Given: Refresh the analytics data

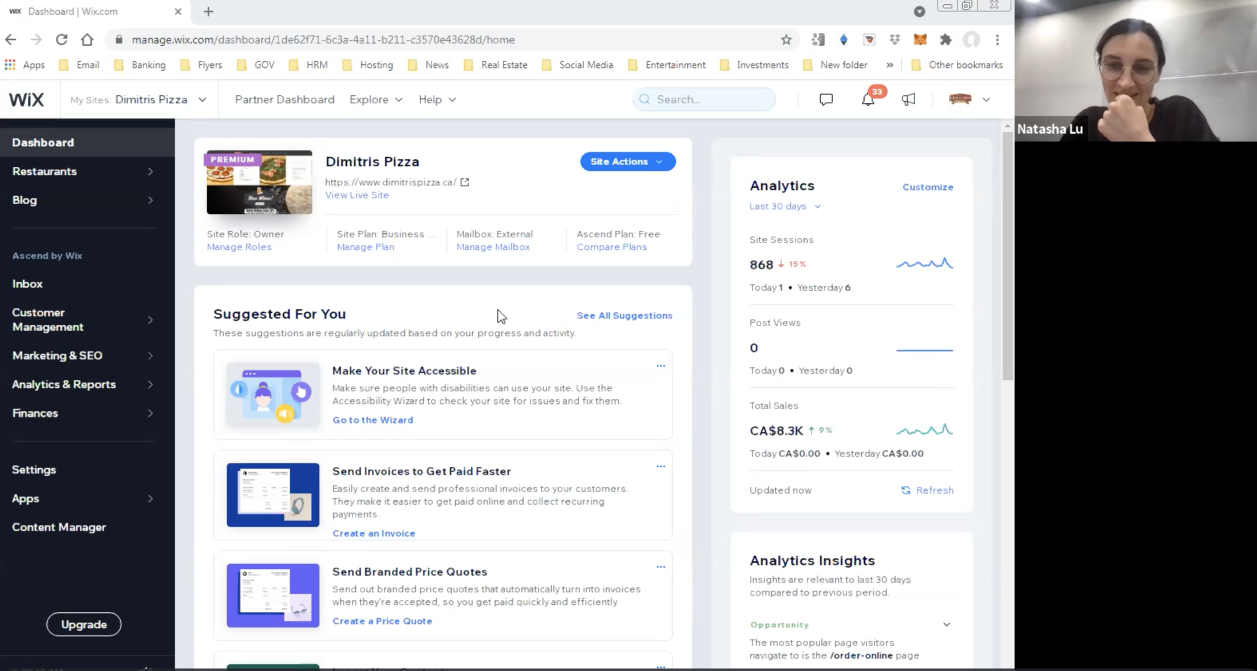Looking at the screenshot, I should pos(927,490).
